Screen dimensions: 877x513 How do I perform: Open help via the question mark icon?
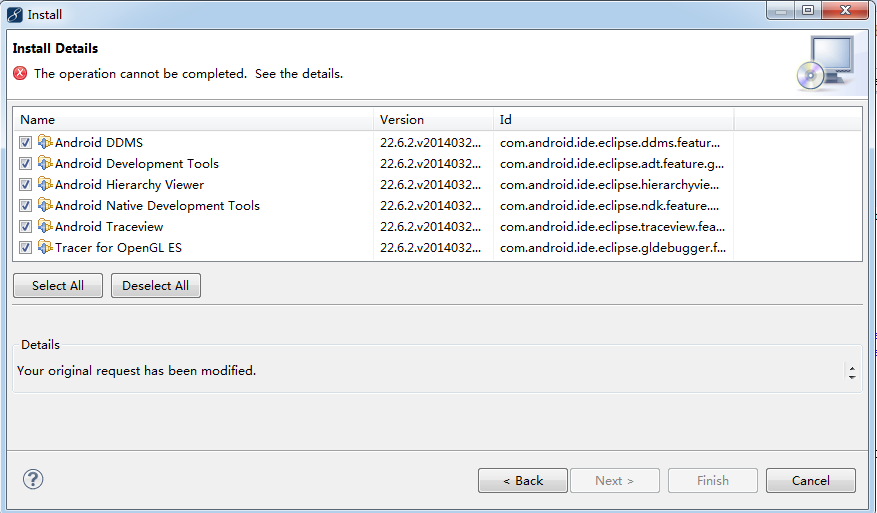click(x=33, y=479)
